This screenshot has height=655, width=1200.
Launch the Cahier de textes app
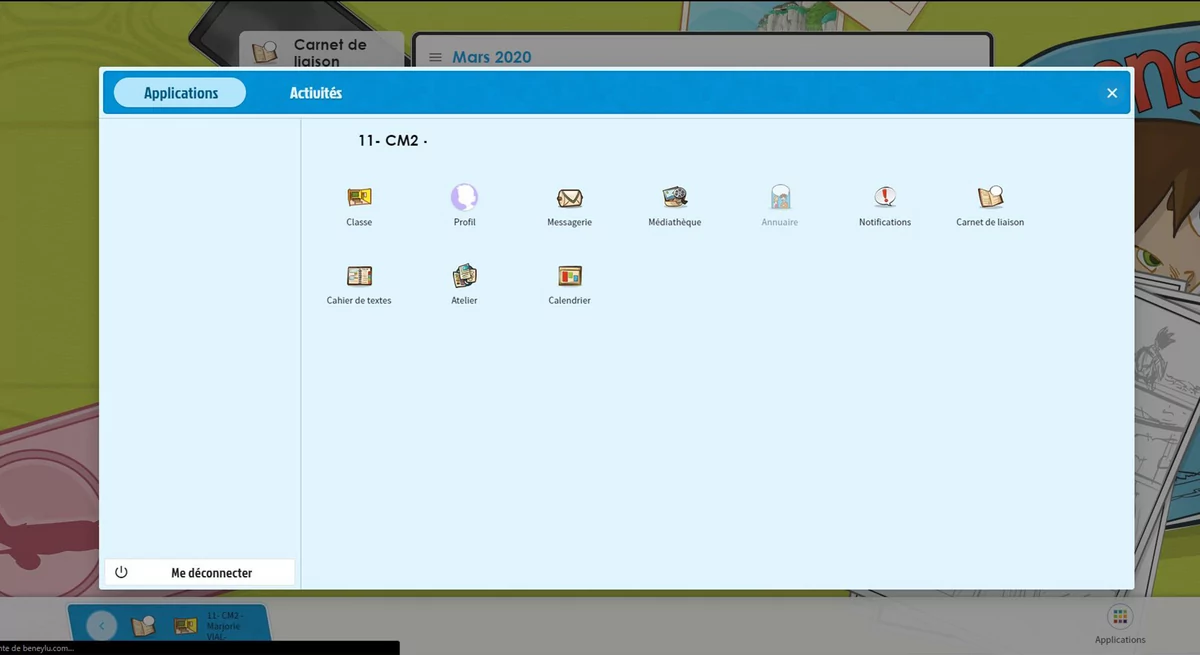[359, 276]
